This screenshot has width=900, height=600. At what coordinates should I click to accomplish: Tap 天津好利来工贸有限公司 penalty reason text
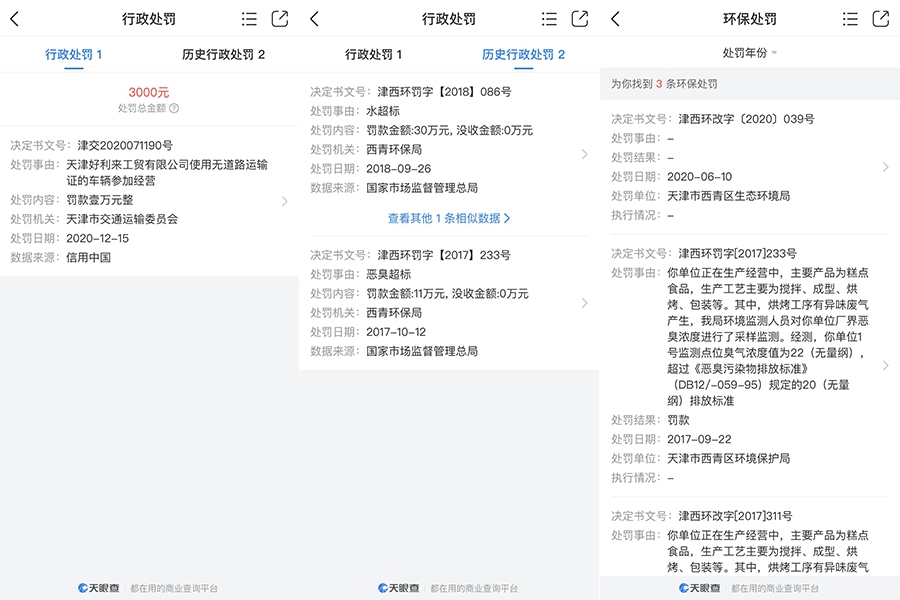coord(167,172)
